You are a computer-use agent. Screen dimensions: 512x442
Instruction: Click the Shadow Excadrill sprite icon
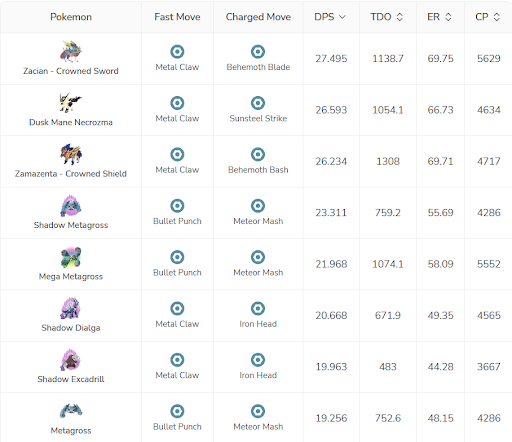(x=71, y=360)
